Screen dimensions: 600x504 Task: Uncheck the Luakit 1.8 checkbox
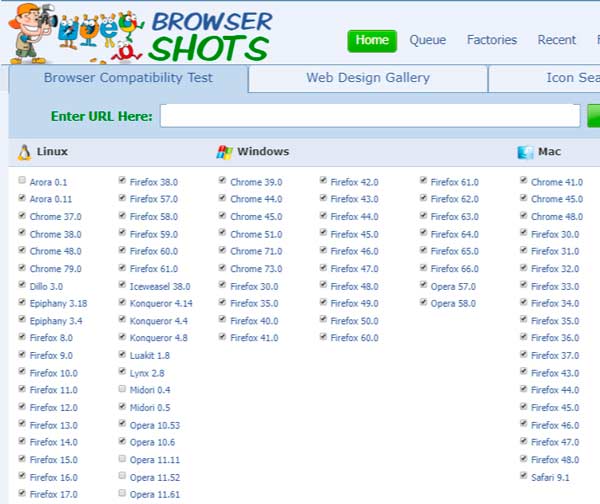click(122, 354)
